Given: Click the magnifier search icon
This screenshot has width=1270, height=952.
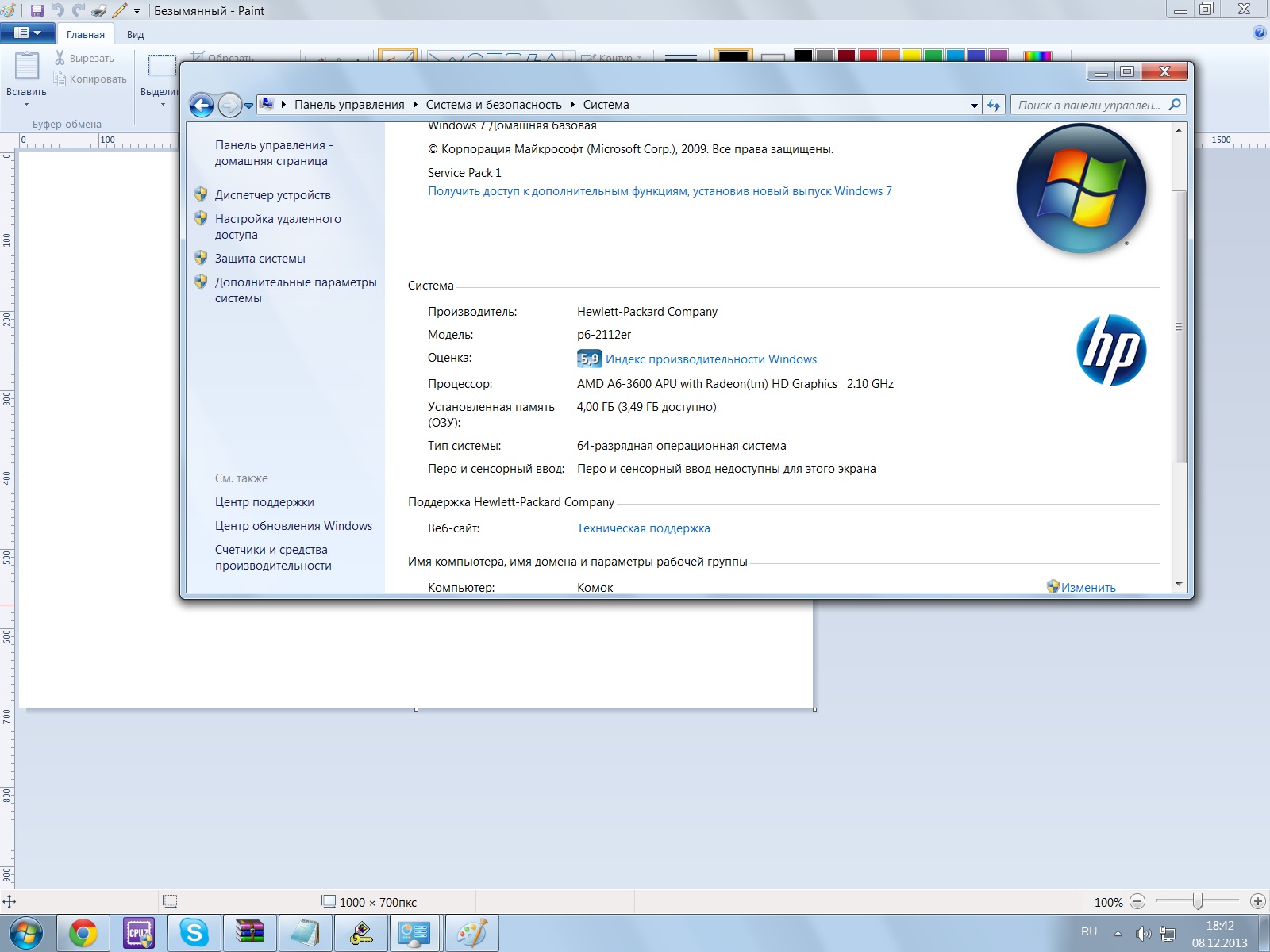Looking at the screenshot, I should click(x=1175, y=104).
